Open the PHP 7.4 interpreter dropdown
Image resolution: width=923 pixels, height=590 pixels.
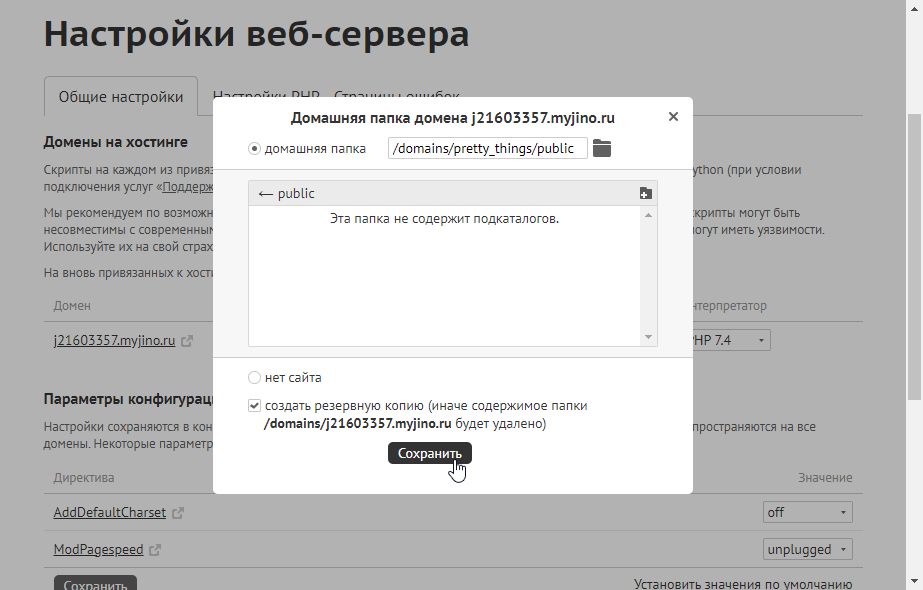(x=728, y=341)
